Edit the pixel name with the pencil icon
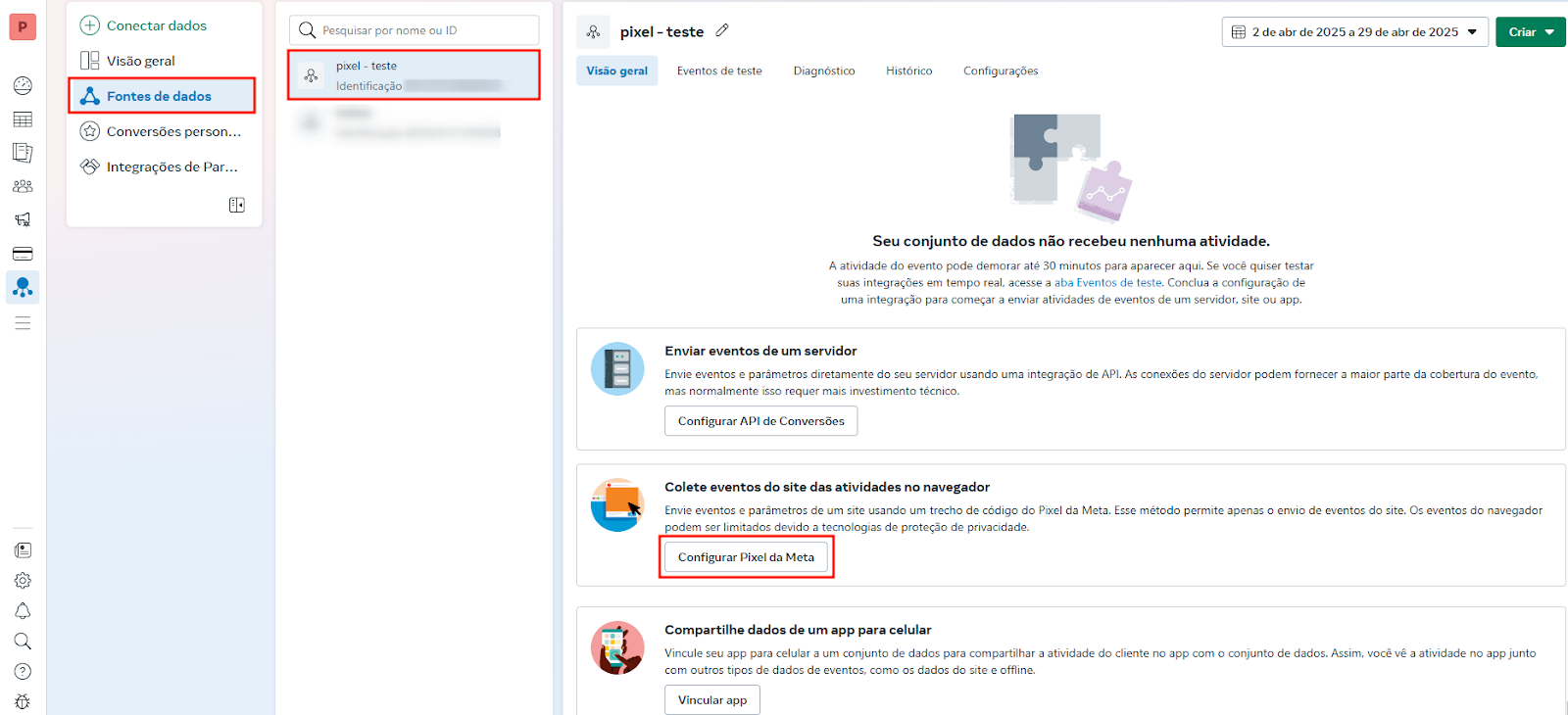The width and height of the screenshot is (1568, 715). (722, 30)
